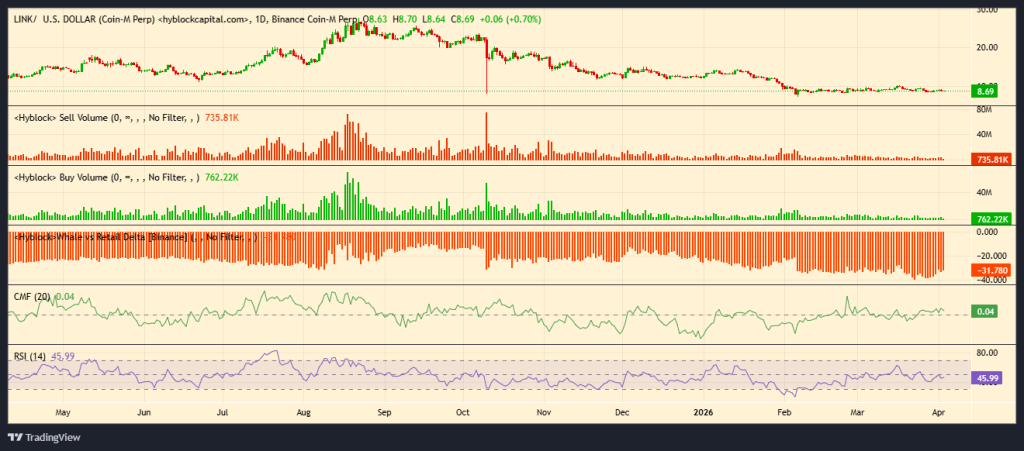Click the Oct label on the time axis
The width and height of the screenshot is (1024, 451).
pos(463,411)
